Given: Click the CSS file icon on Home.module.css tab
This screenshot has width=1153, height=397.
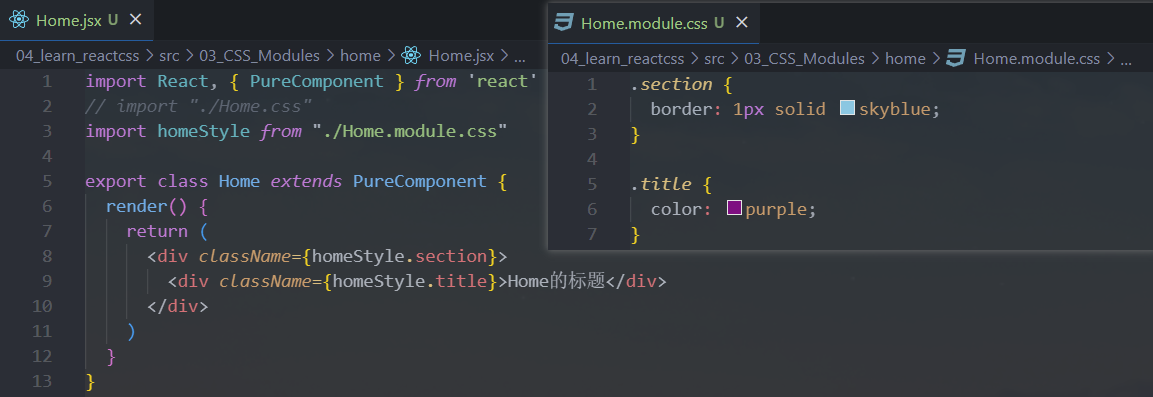Looking at the screenshot, I should tap(564, 23).
